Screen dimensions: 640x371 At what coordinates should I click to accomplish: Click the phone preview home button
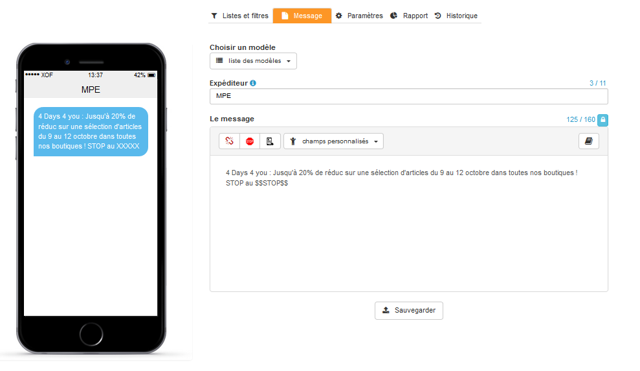91,334
